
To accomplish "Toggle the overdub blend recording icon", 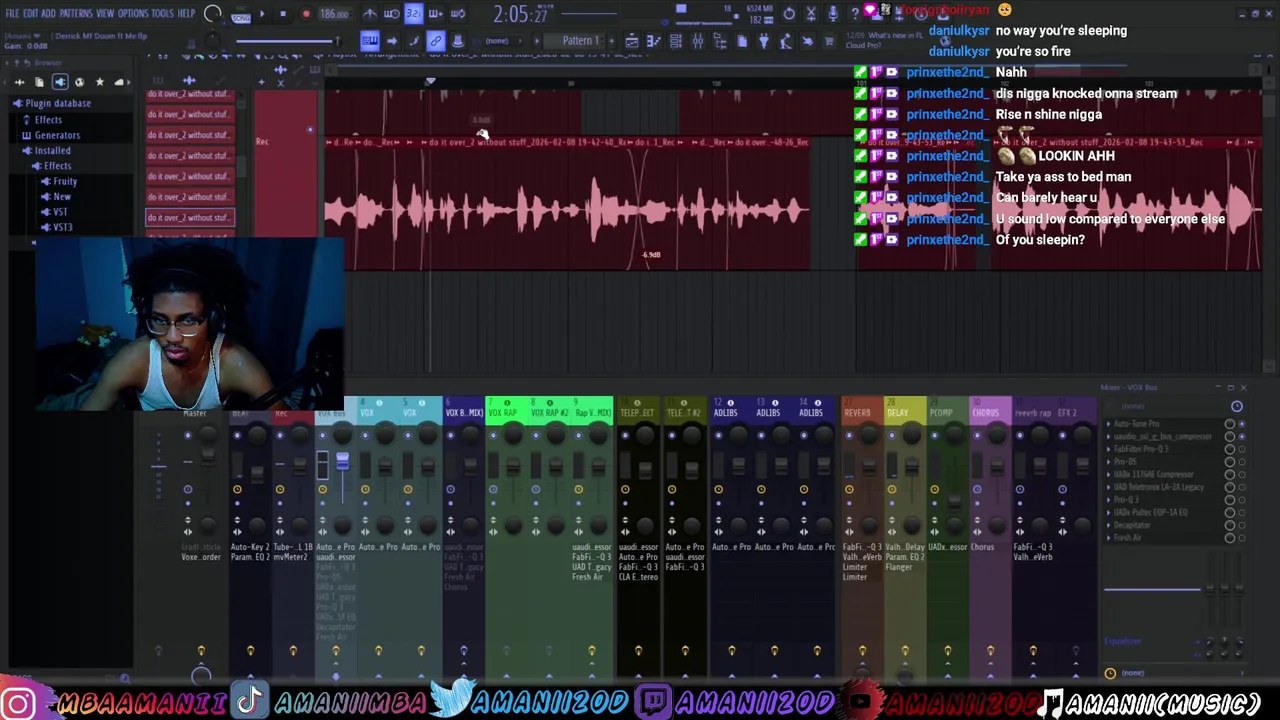I will 436,14.
